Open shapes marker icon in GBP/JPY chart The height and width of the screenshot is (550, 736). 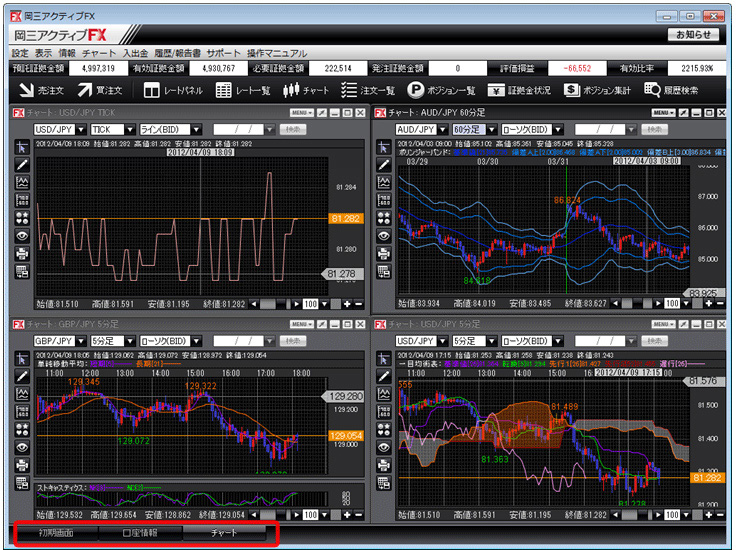click(x=22, y=430)
